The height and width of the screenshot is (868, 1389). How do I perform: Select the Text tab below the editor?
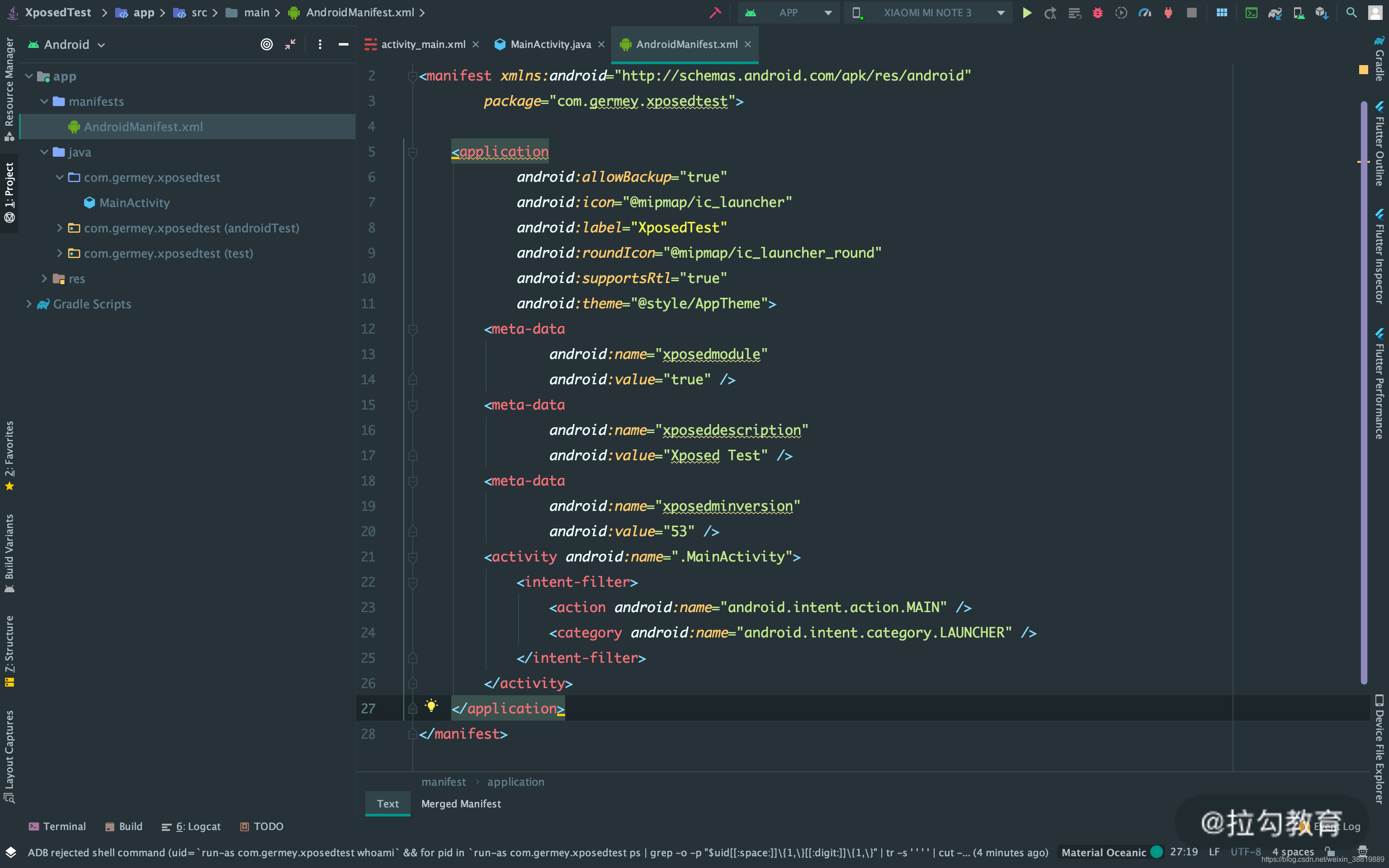(x=387, y=804)
